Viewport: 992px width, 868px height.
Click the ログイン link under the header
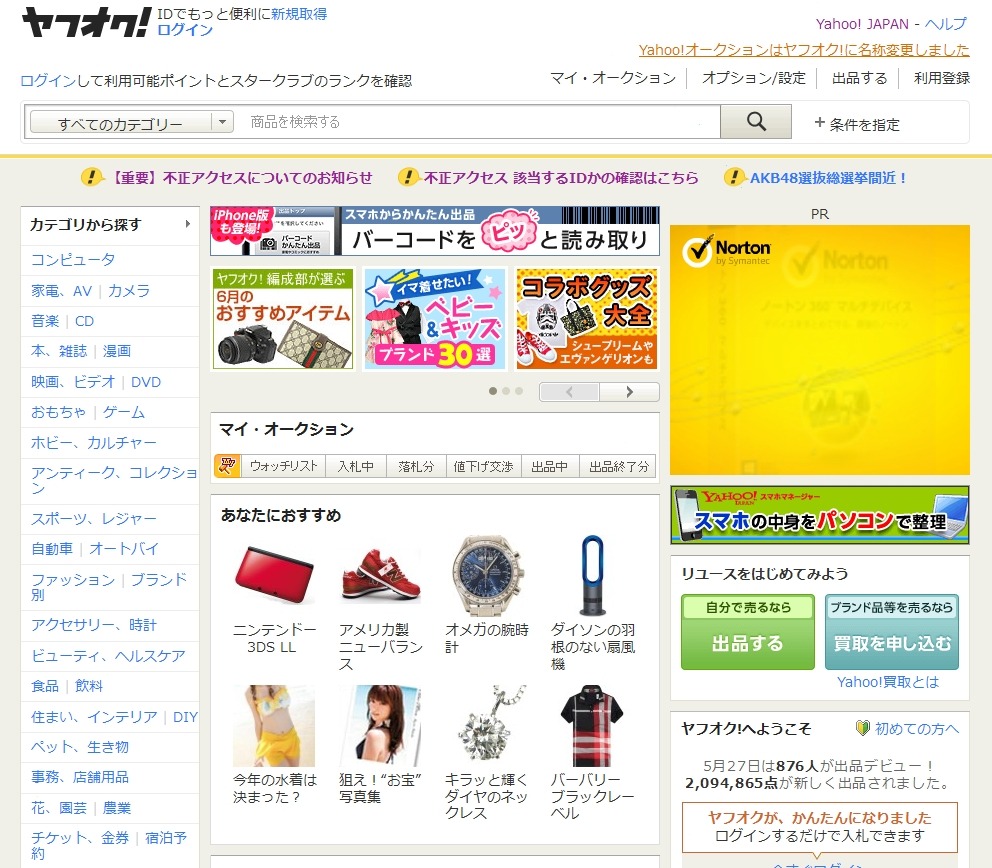[185, 30]
